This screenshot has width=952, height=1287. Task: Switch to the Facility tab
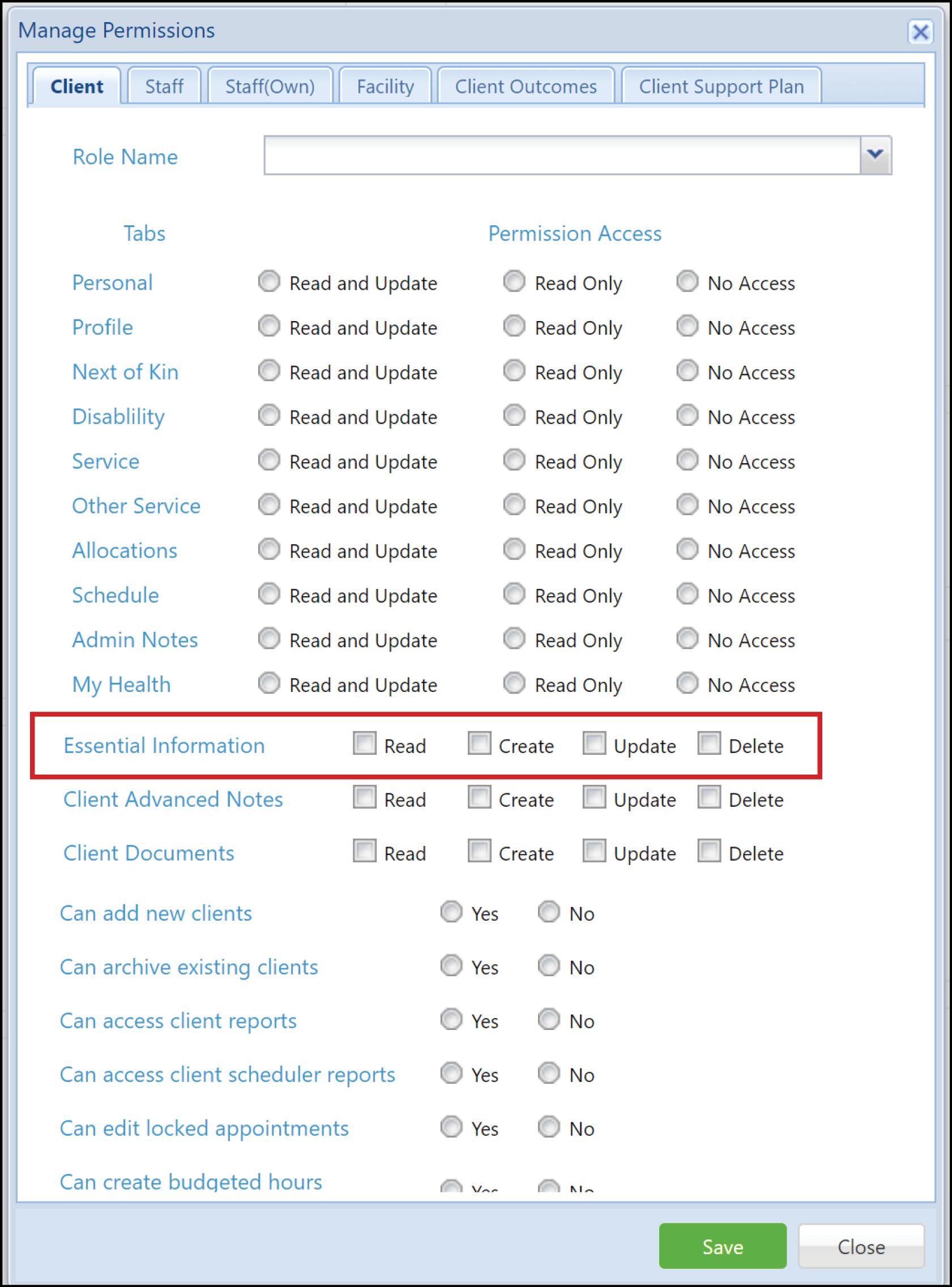tap(385, 86)
